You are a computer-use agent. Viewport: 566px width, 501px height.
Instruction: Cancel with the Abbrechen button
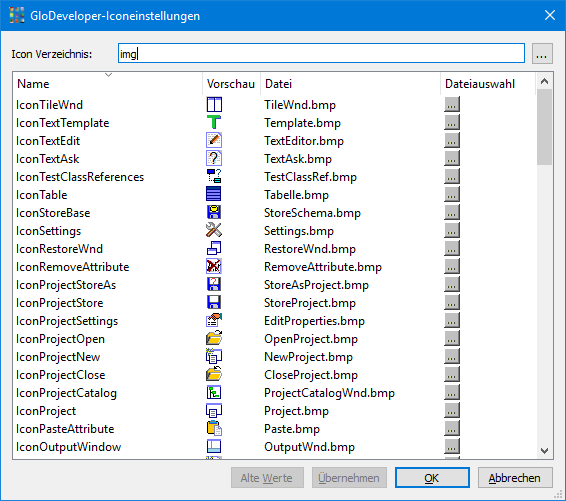(x=515, y=478)
